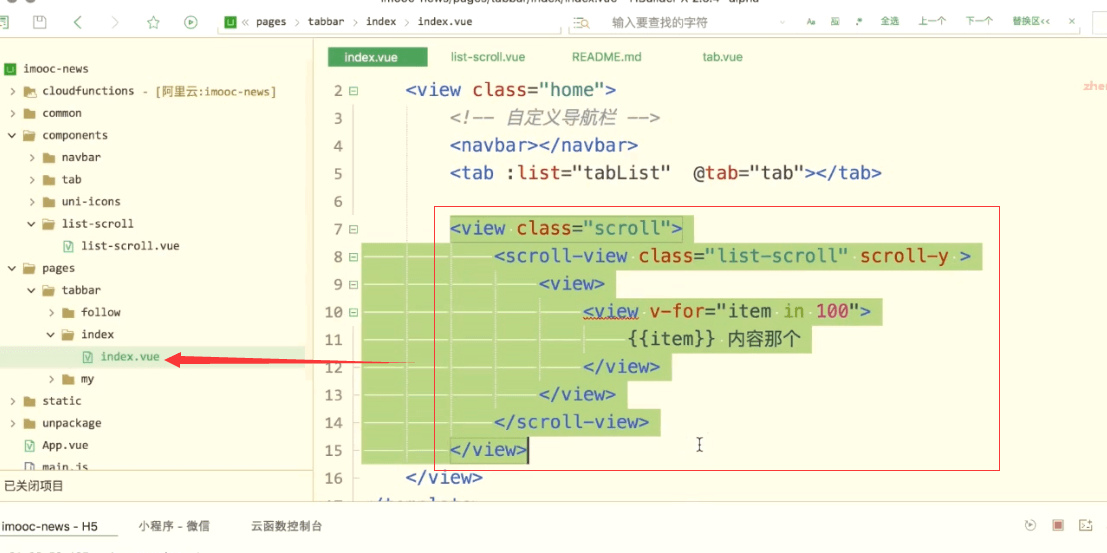The image size is (1107, 553).
Task: Expand the my folder chevron
Action: (x=52, y=379)
